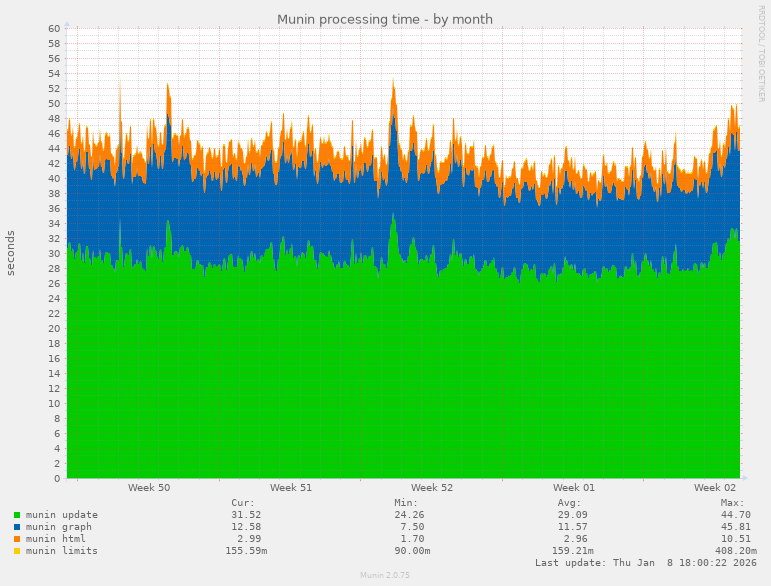Click the 'Max:' column header
Viewport: 771px width, 586px height.
click(732, 503)
